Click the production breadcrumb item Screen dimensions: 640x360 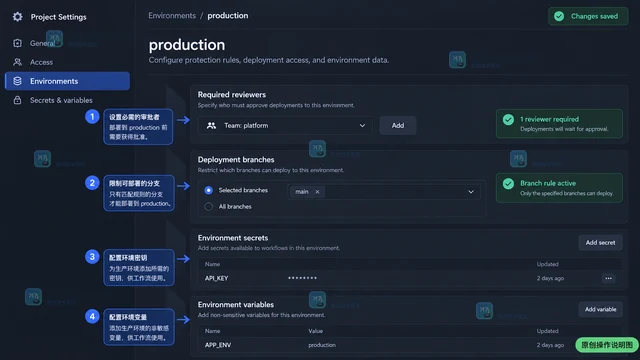pos(227,16)
